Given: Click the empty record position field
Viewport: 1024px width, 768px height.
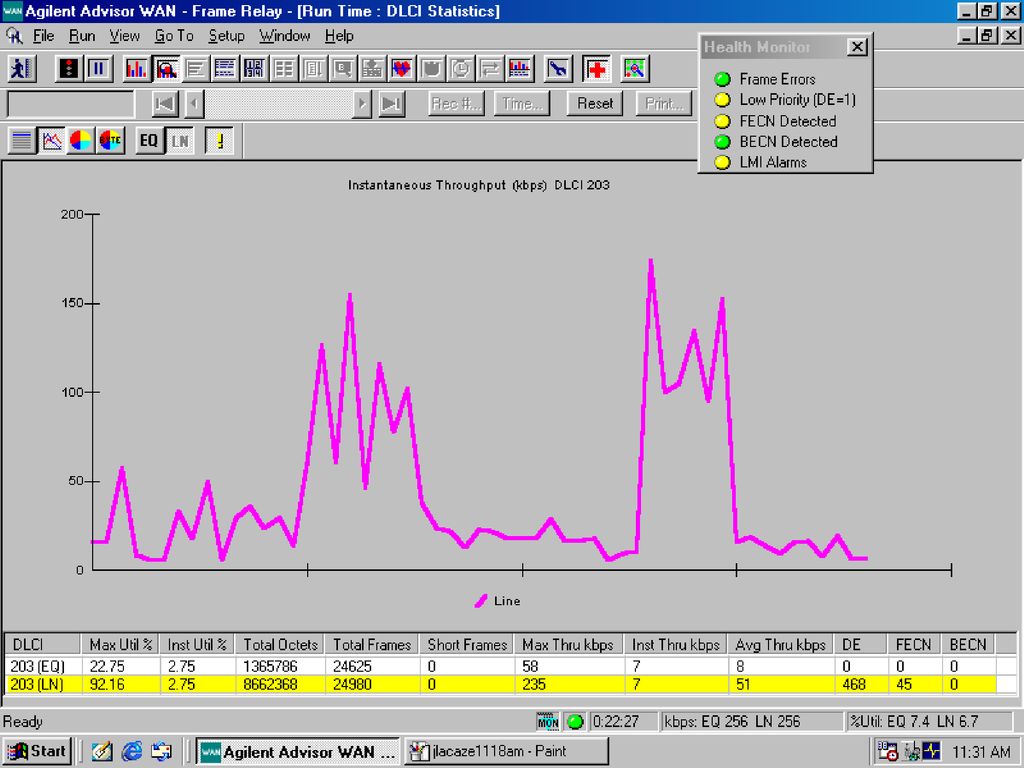Looking at the screenshot, I should click(x=70, y=104).
